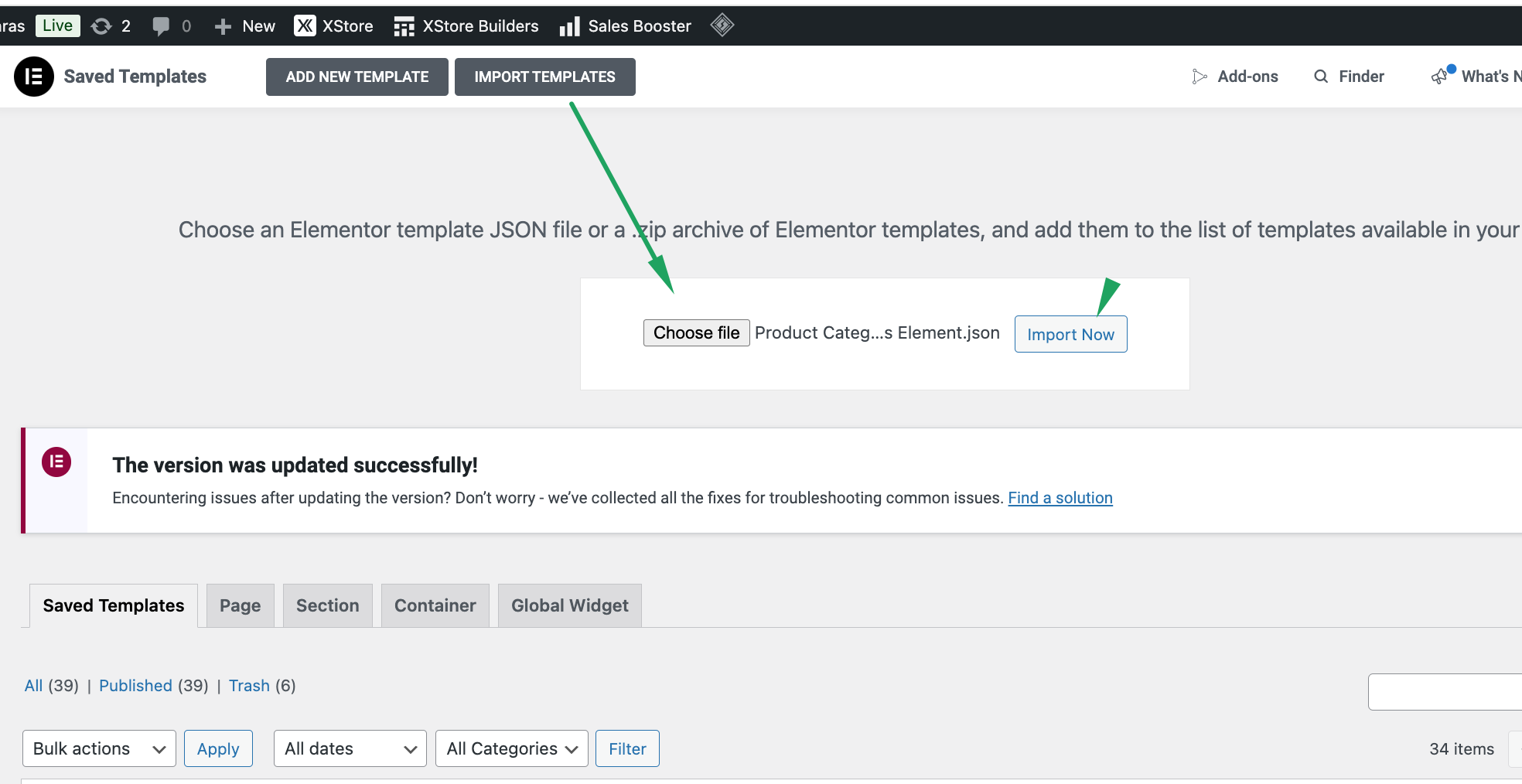
Task: Click the XStore Builders grid icon
Action: [x=404, y=27]
